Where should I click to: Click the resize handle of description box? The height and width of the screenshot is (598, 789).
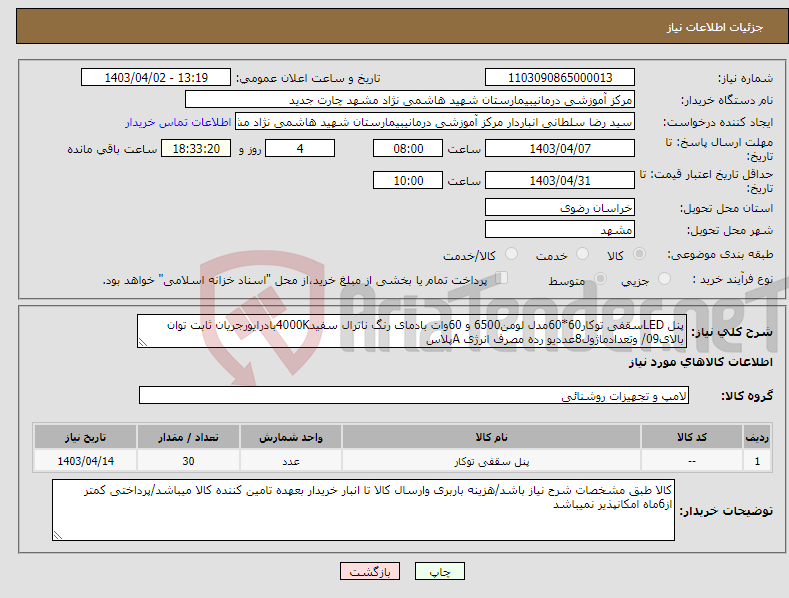142,342
